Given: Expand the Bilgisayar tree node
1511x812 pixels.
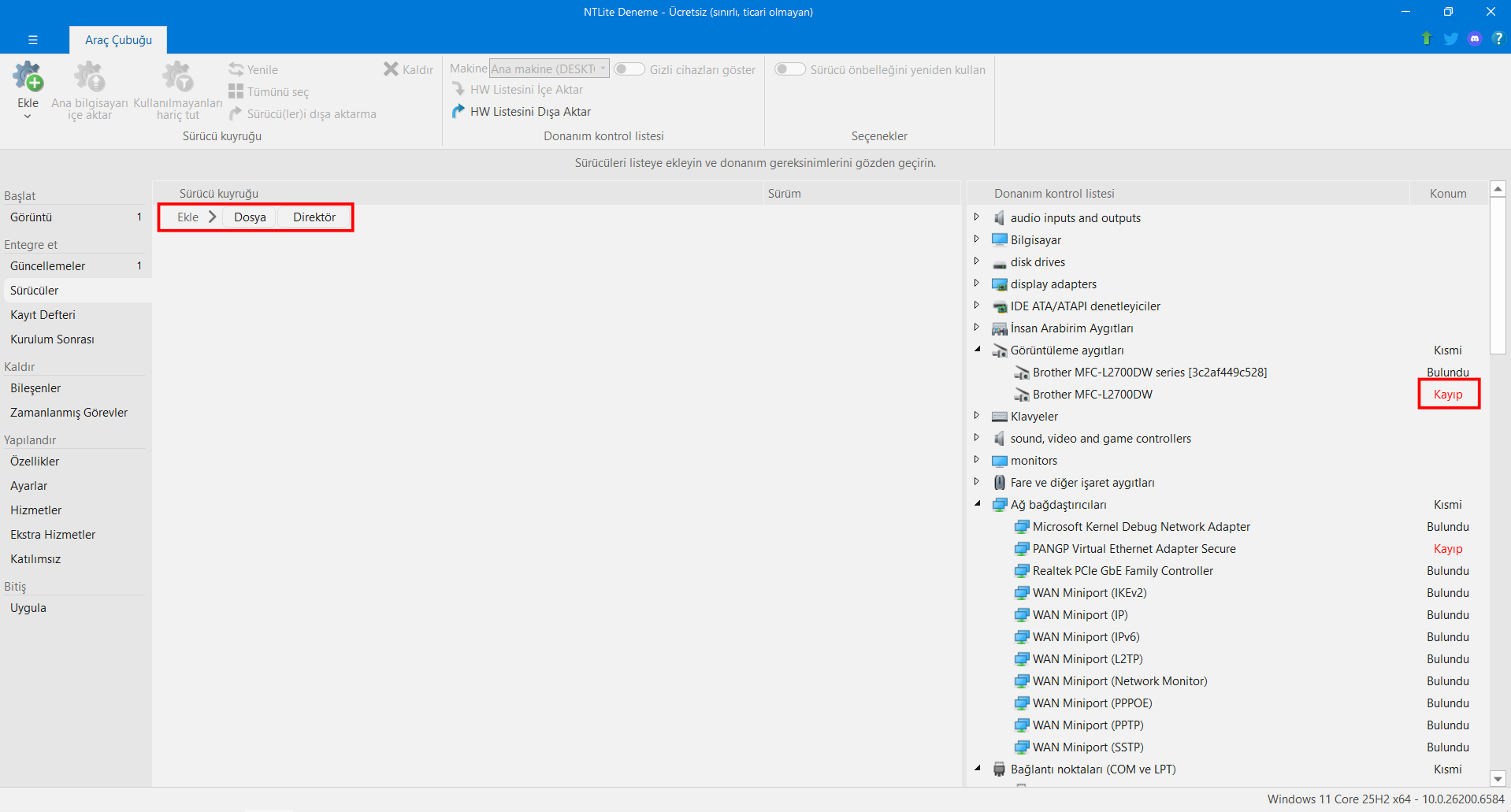Looking at the screenshot, I should click(x=977, y=239).
